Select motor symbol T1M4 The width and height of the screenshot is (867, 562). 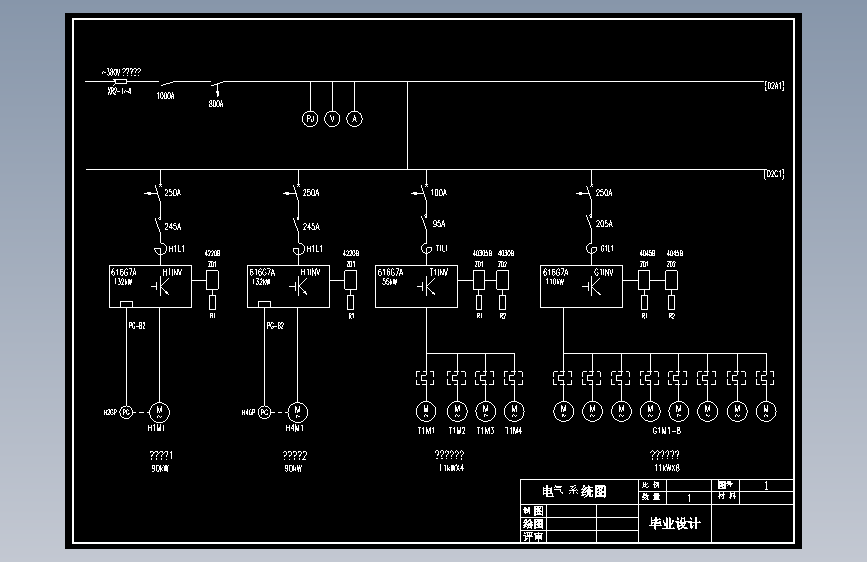tap(514, 411)
